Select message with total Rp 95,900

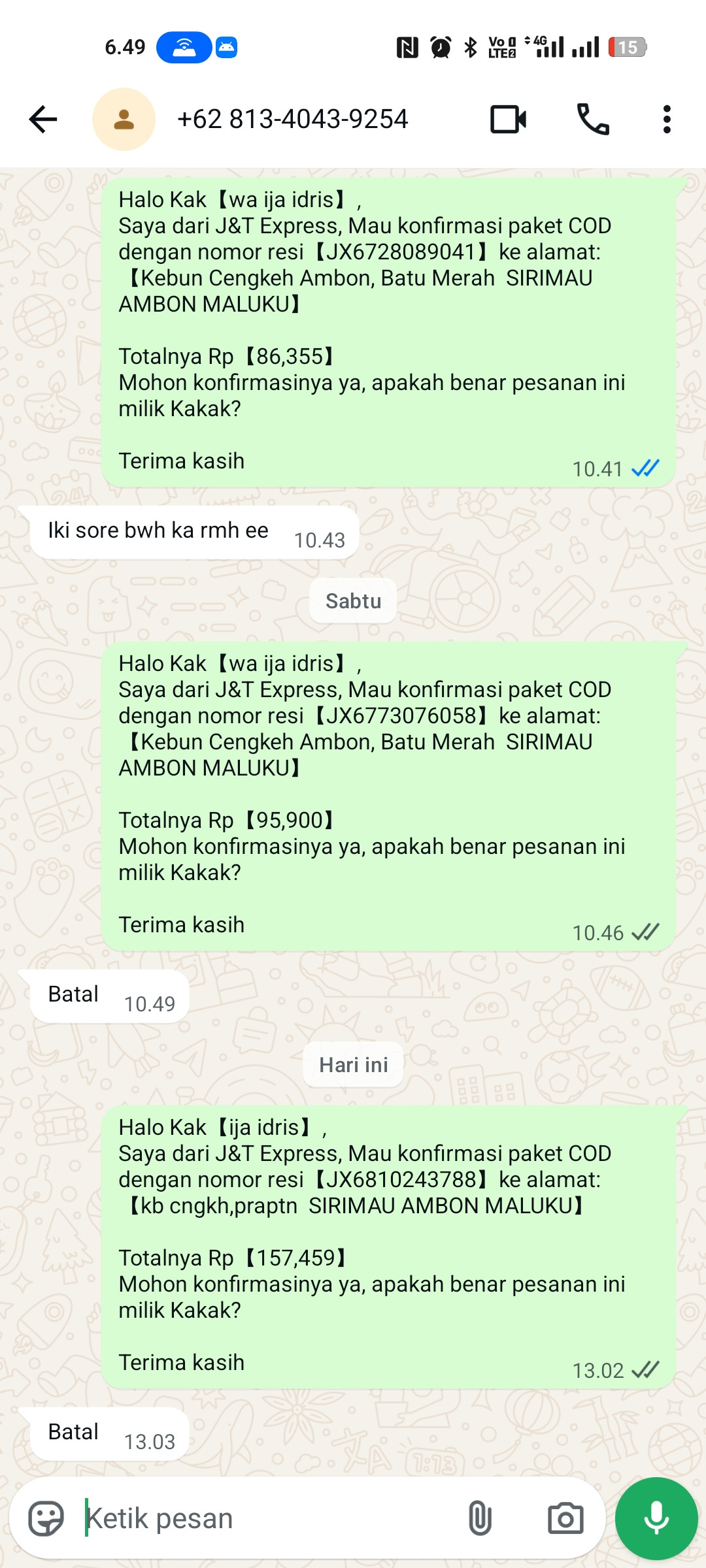388,796
